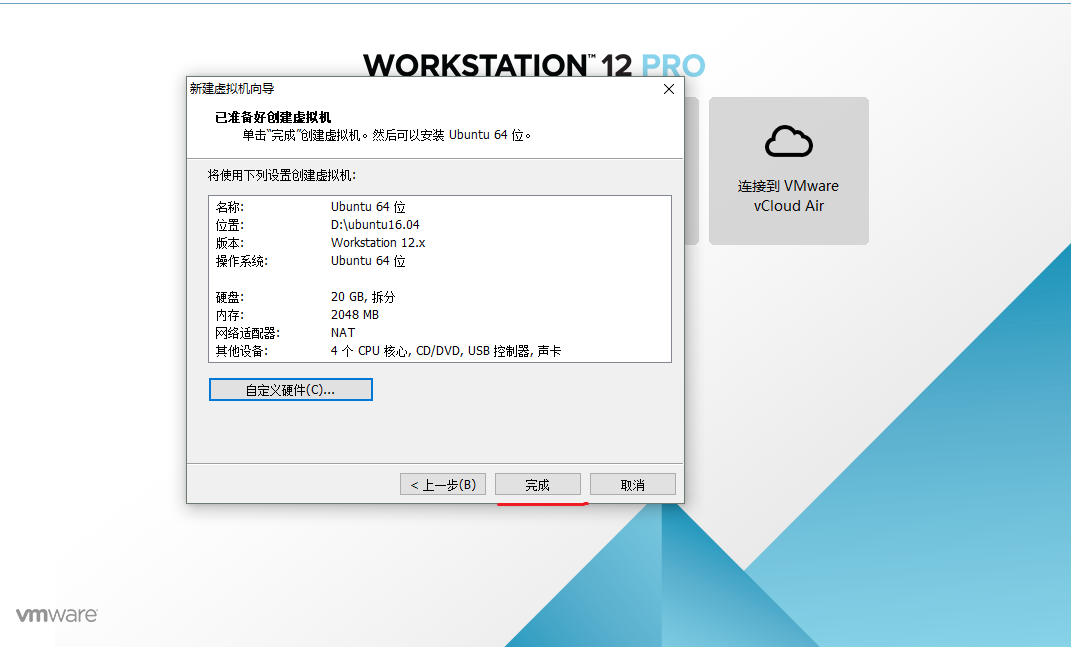Image resolution: width=1071 pixels, height=647 pixels.
Task: Select the 版本 row label
Action: click(230, 243)
